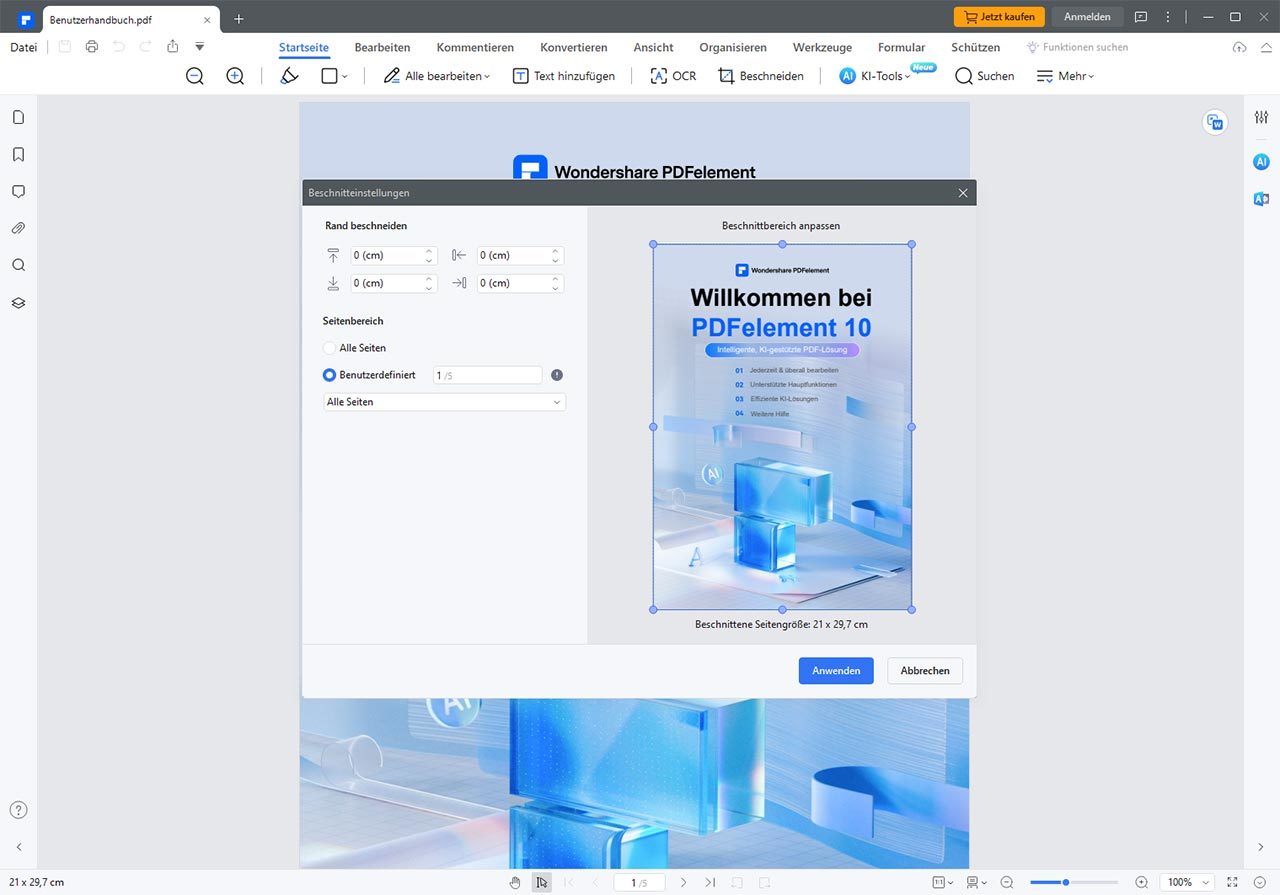The image size is (1280, 895).
Task: Select the Benutzerdefiniert radio button
Action: tap(329, 375)
